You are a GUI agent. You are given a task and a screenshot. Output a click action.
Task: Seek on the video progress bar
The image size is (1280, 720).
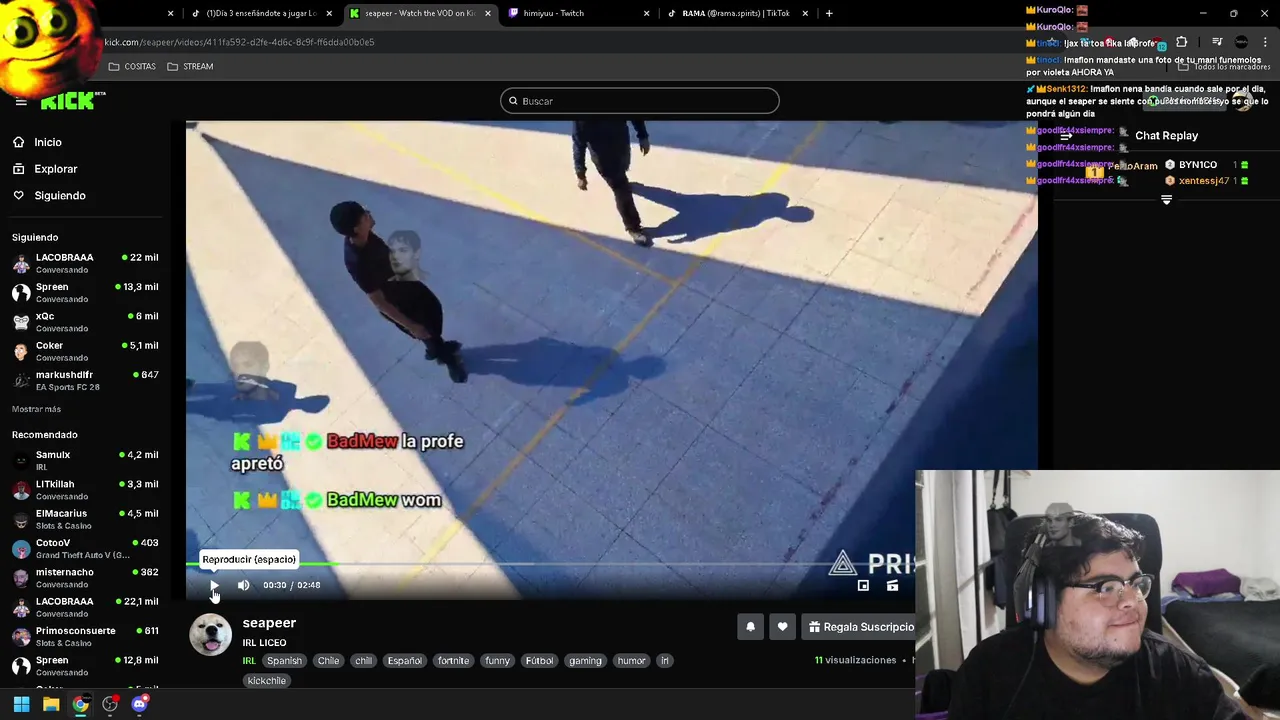pyautogui.click(x=550, y=565)
